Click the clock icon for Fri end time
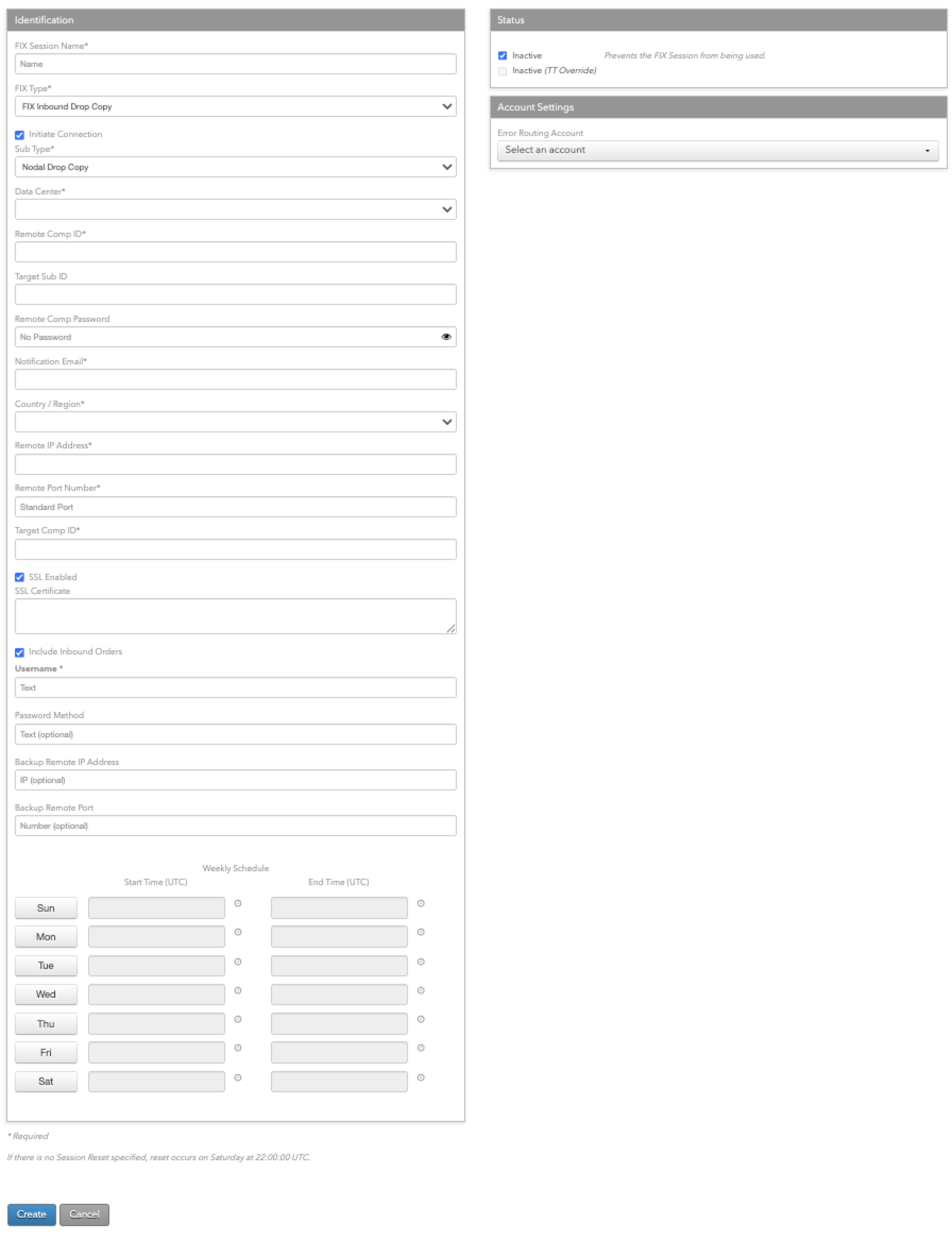Viewport: 952px width, 1241px height. click(x=420, y=1048)
